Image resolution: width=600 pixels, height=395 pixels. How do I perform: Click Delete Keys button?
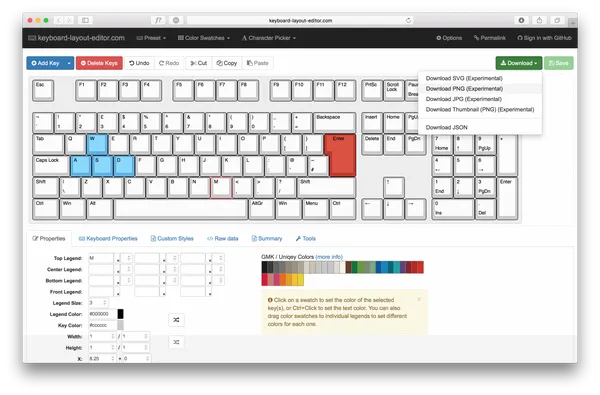pyautogui.click(x=99, y=63)
